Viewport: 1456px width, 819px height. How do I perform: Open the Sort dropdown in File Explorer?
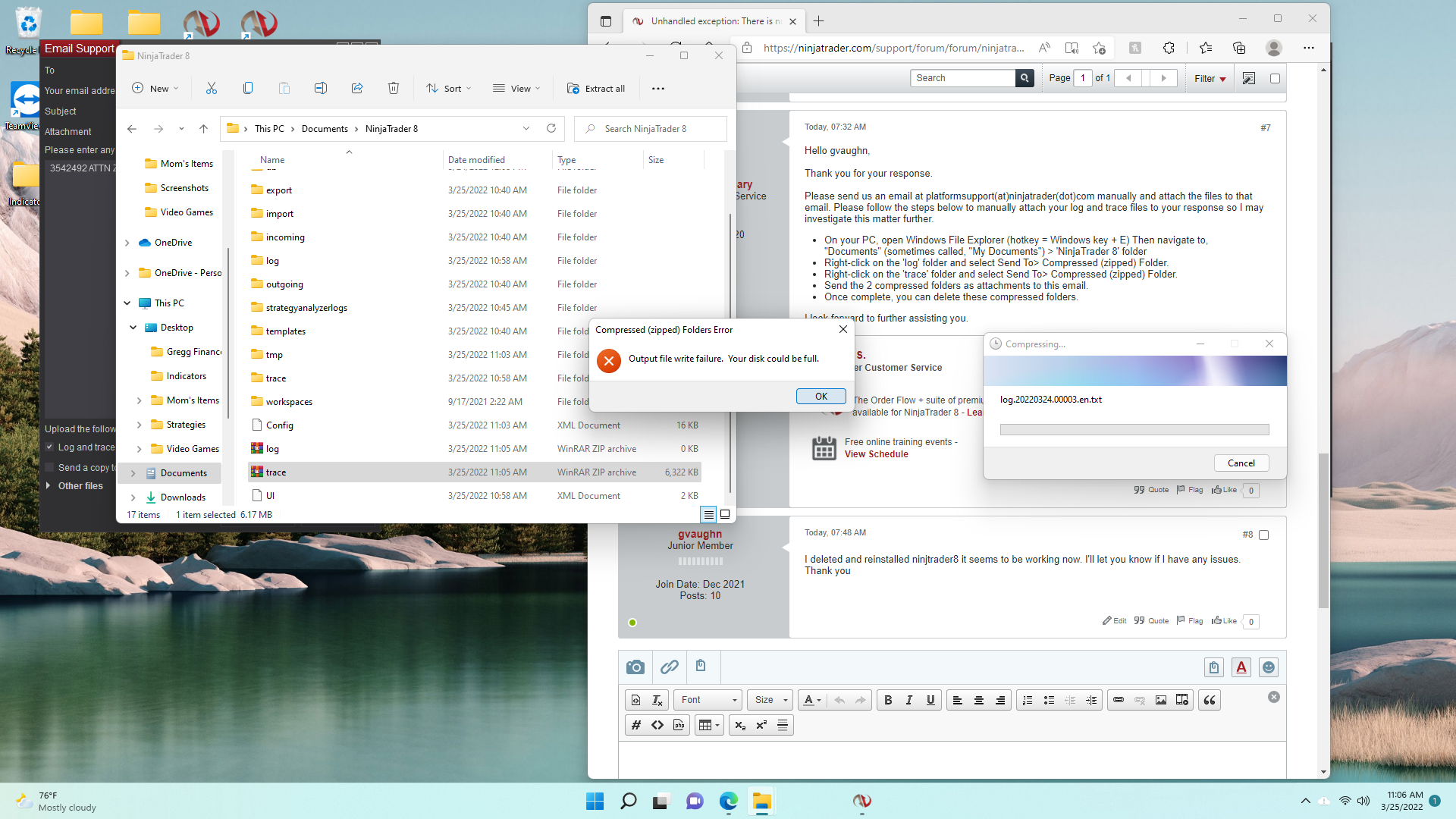point(449,89)
